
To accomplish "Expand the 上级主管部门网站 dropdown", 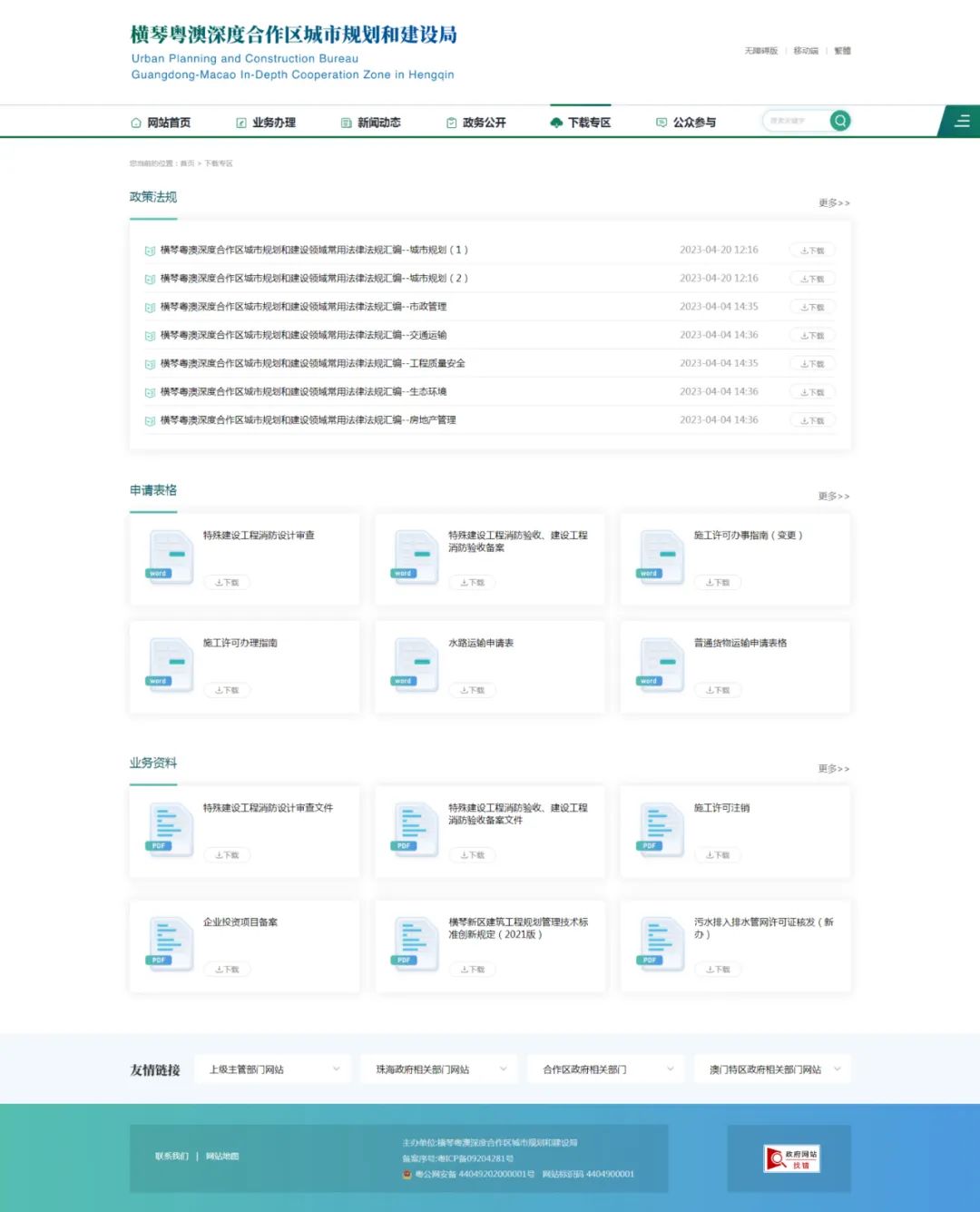I will pos(275,1069).
